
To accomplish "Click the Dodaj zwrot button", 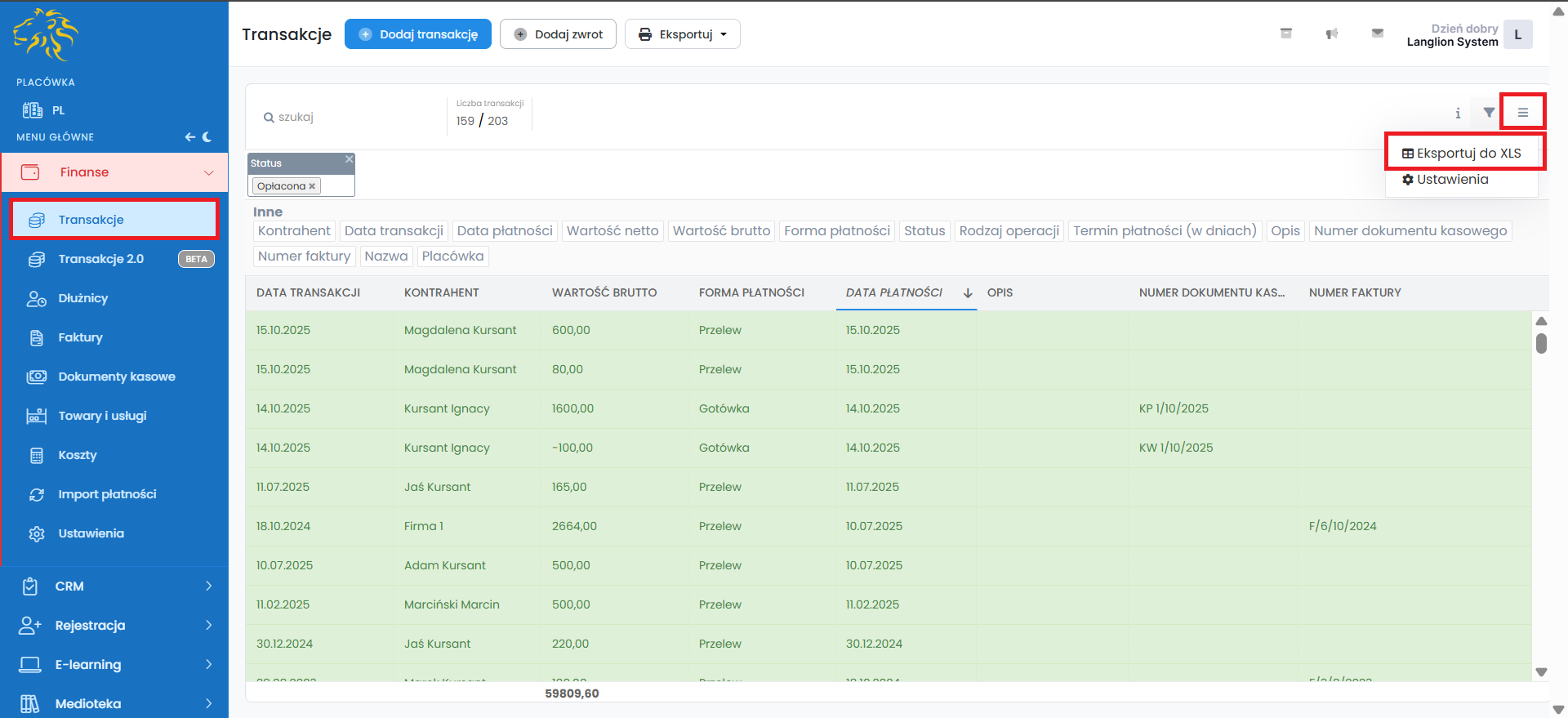I will pyautogui.click(x=558, y=34).
